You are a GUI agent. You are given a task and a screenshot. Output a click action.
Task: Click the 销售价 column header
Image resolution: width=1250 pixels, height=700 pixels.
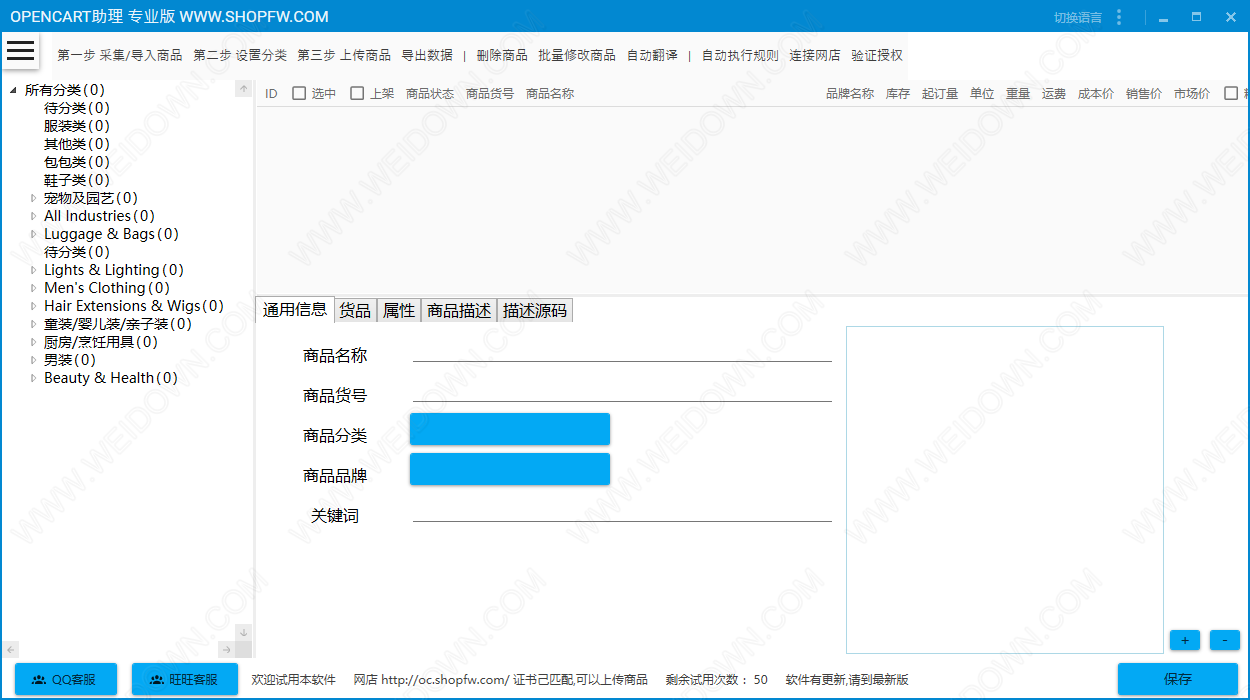(1144, 94)
